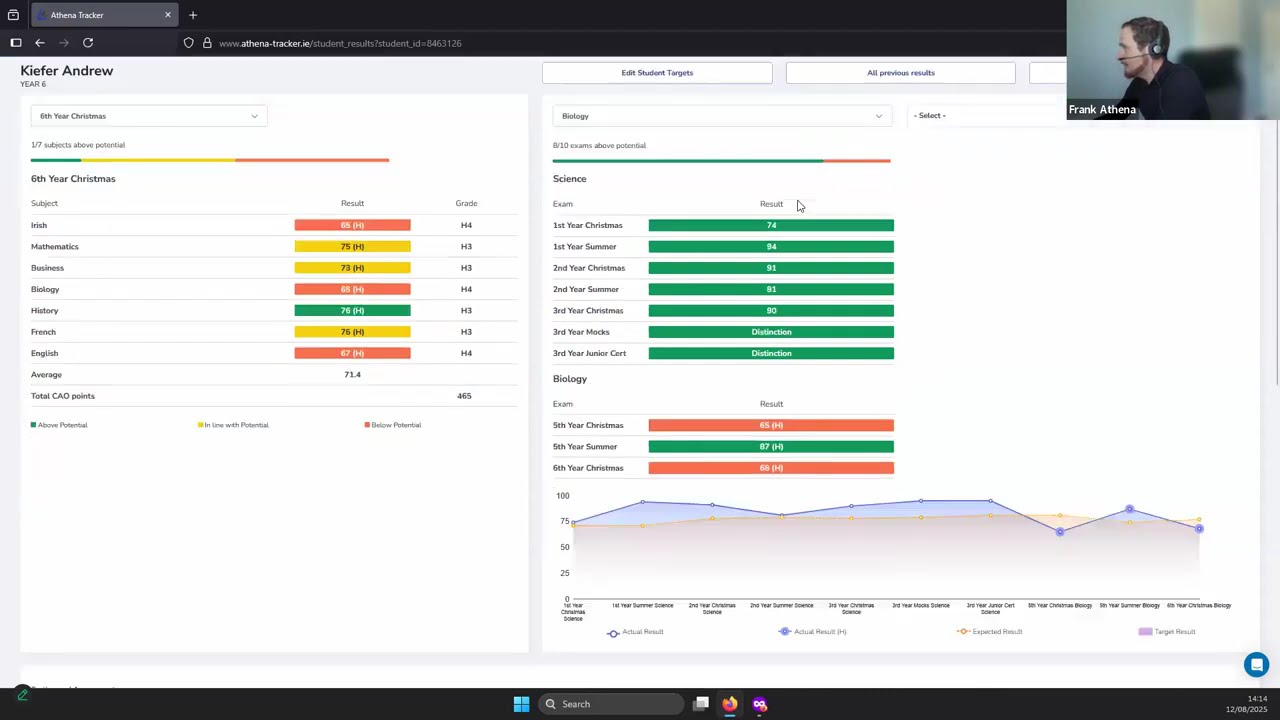Click the purple private browsing taskbar icon
This screenshot has width=1280, height=720.
759,704
